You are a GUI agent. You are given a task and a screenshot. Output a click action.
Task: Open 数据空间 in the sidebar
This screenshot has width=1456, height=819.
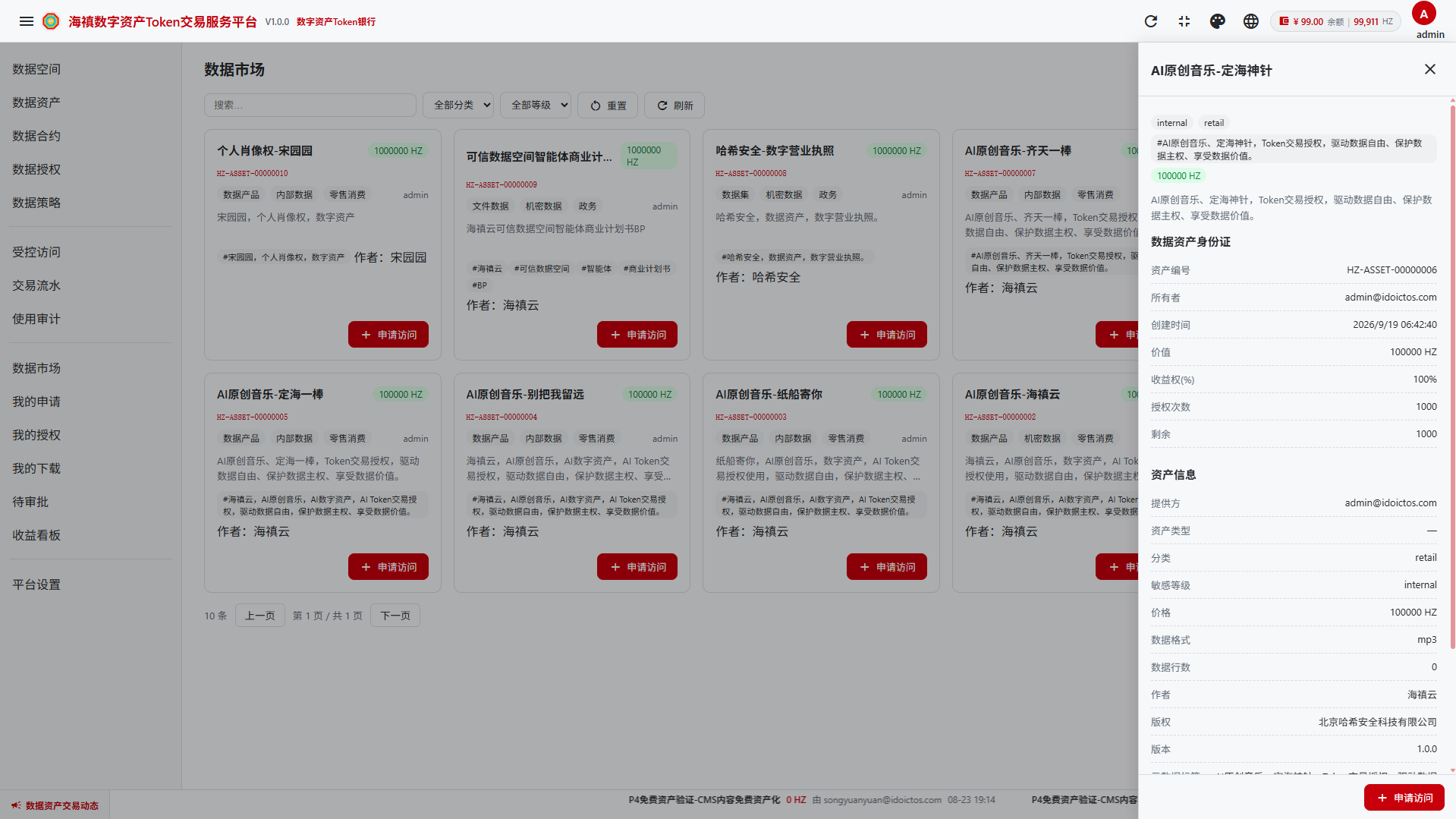36,69
